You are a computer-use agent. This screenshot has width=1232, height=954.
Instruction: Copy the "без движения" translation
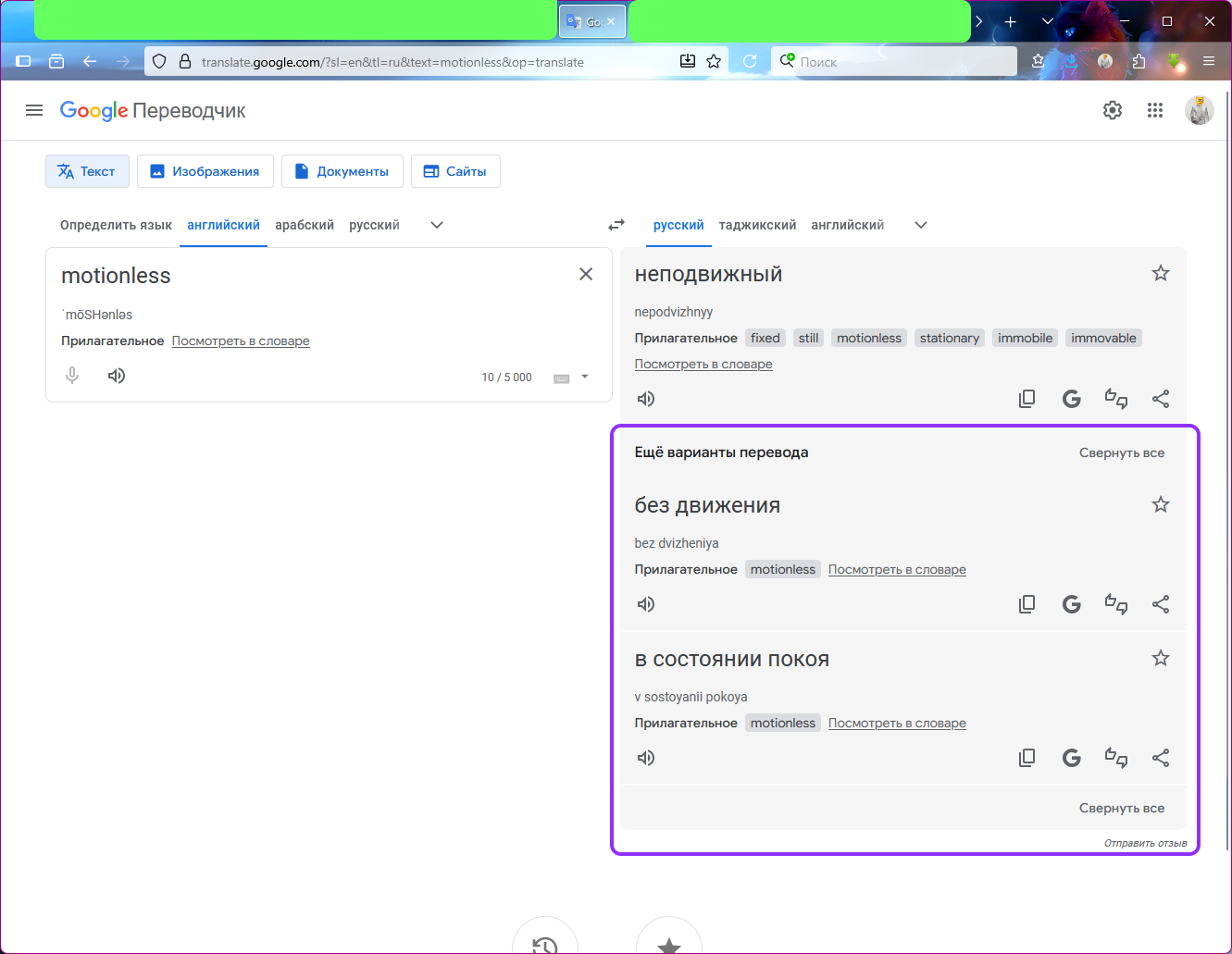[x=1027, y=604]
